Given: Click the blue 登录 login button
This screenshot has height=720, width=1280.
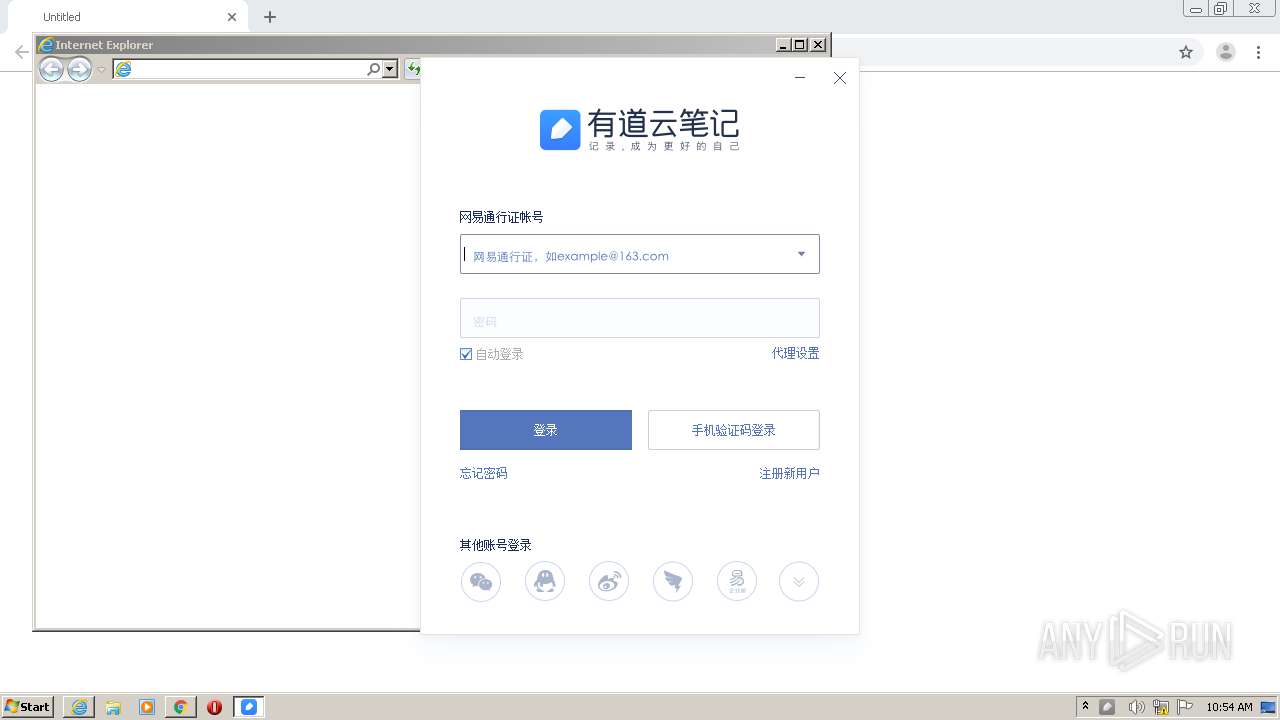Looking at the screenshot, I should 546,430.
